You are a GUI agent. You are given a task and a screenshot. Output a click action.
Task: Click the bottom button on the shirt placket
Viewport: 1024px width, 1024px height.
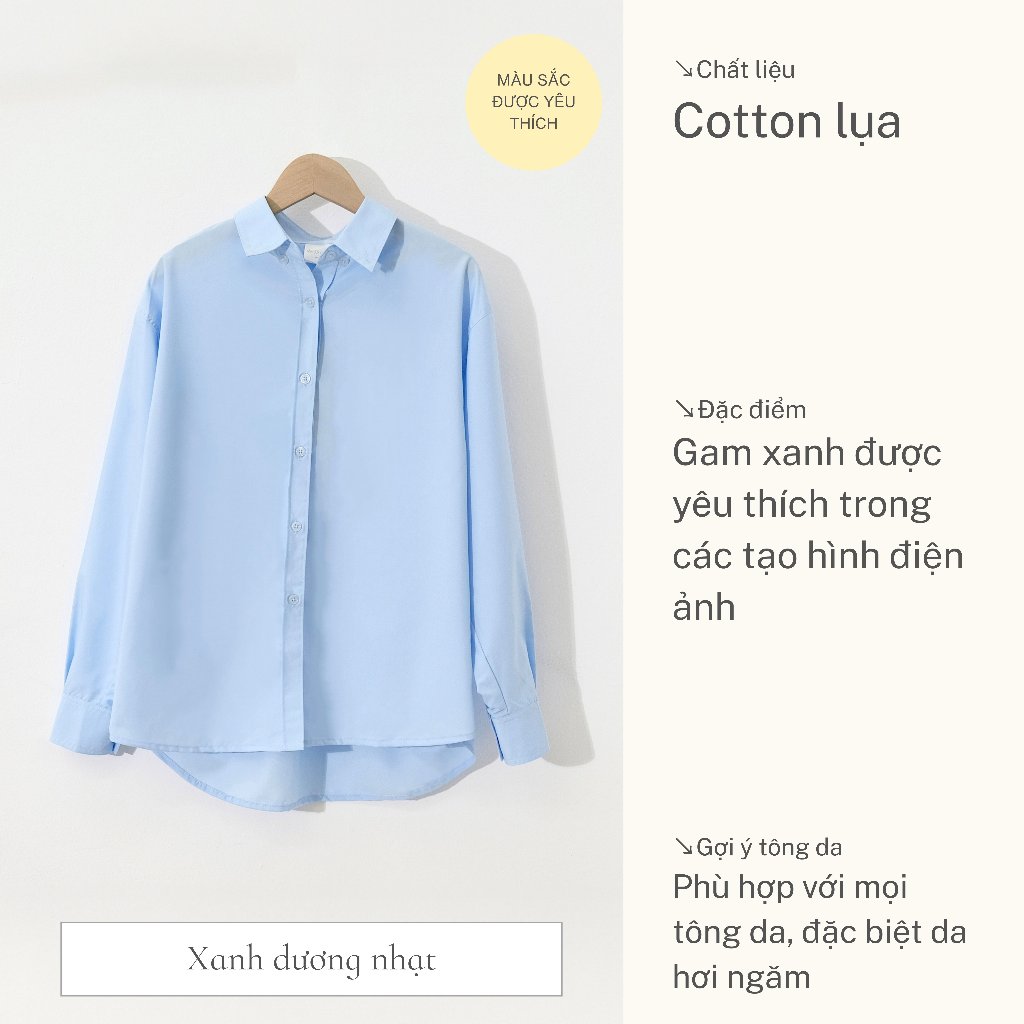point(292,598)
